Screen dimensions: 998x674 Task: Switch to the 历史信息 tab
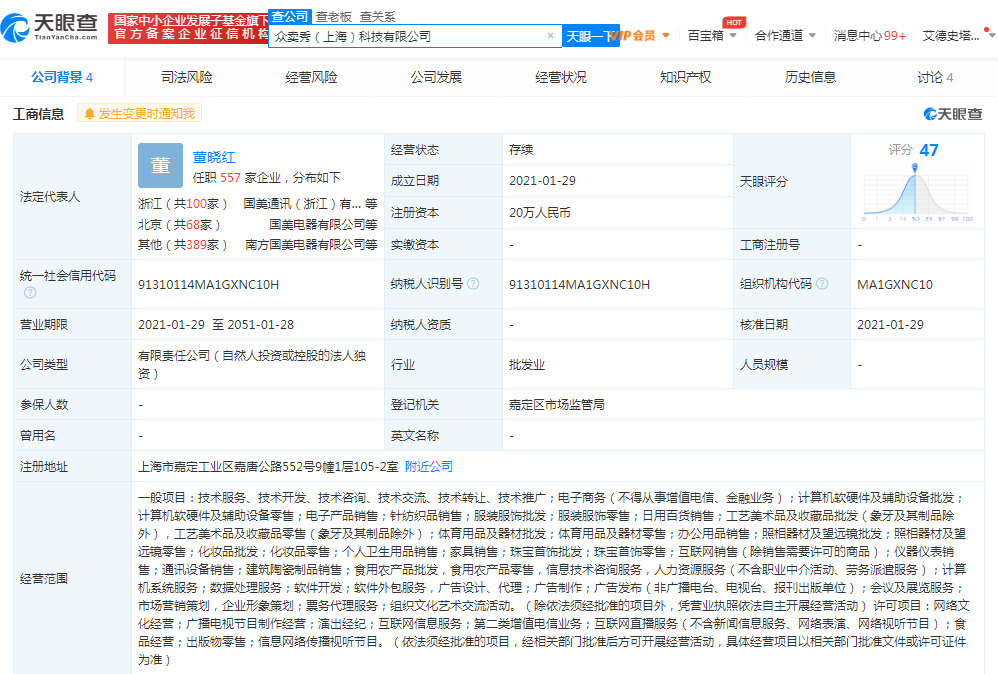click(810, 78)
